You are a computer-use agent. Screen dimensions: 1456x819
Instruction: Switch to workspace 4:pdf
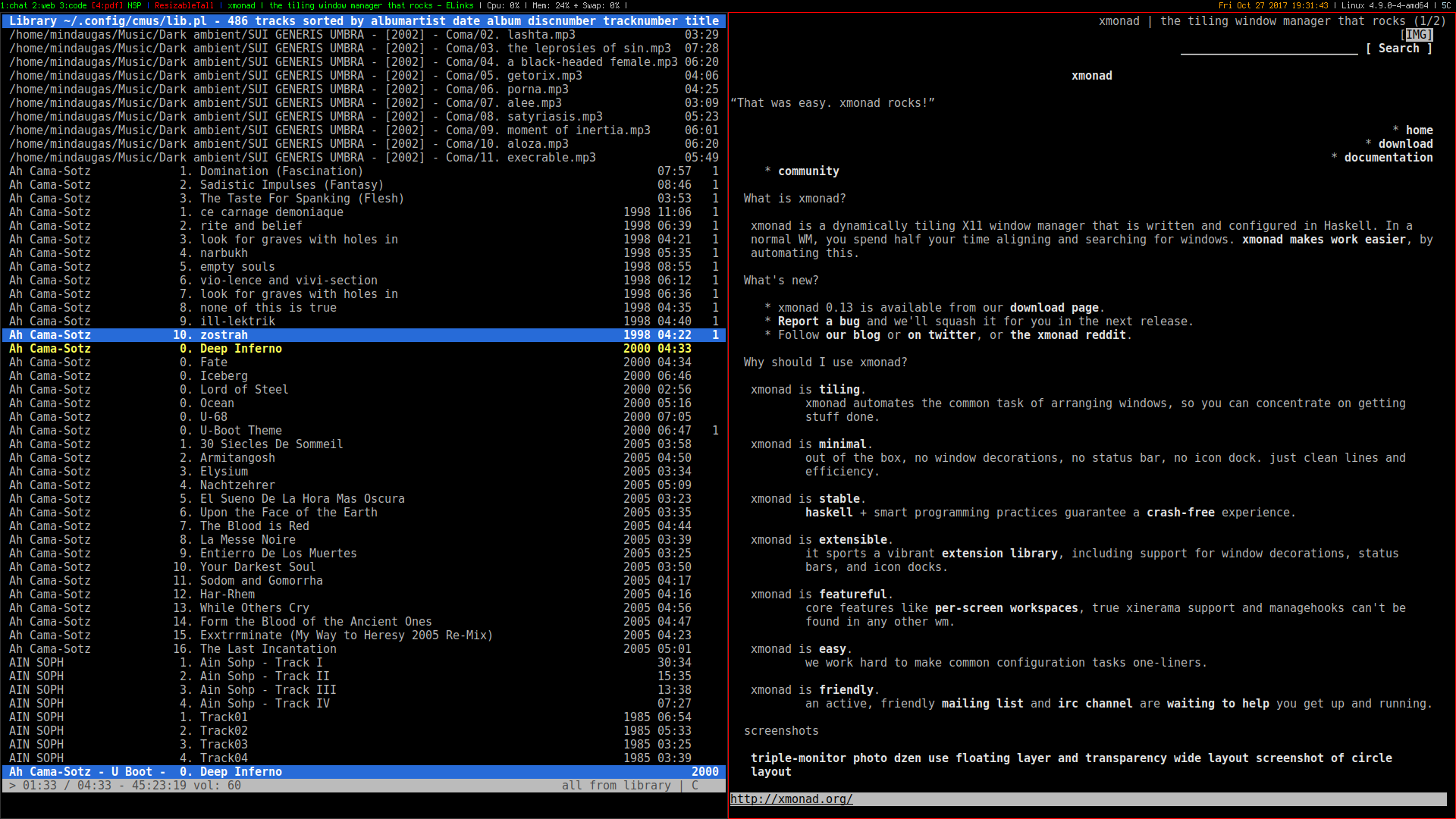pyautogui.click(x=106, y=5)
